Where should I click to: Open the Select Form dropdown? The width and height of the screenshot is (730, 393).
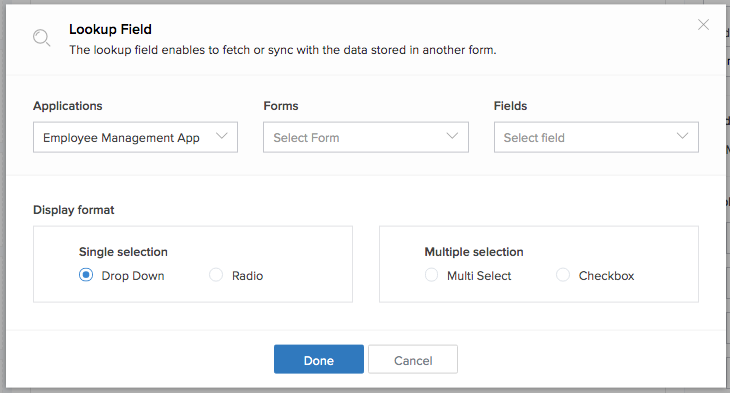coord(366,137)
